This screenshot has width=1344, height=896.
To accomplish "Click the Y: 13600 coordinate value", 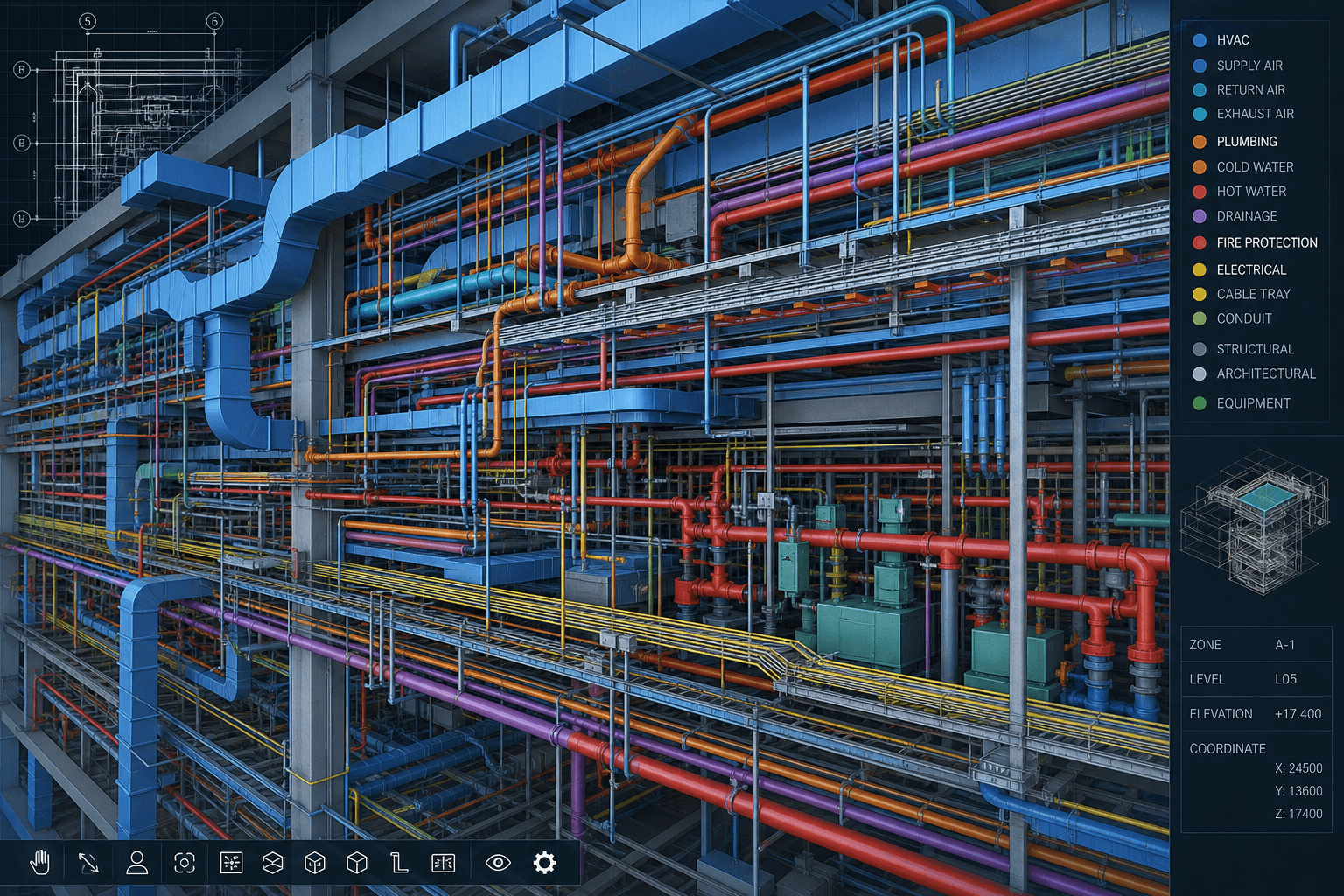I will pyautogui.click(x=1298, y=791).
